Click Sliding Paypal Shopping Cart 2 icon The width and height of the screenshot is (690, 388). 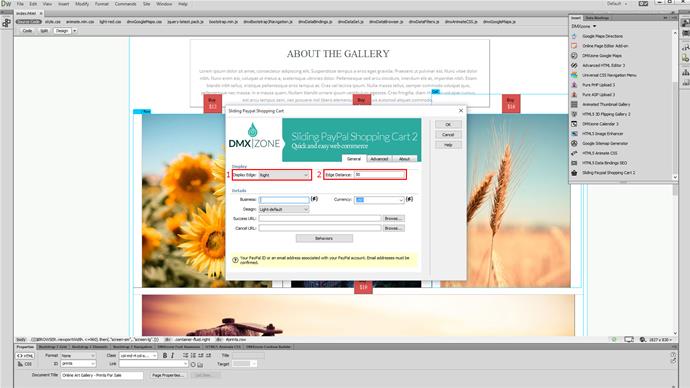pos(574,172)
